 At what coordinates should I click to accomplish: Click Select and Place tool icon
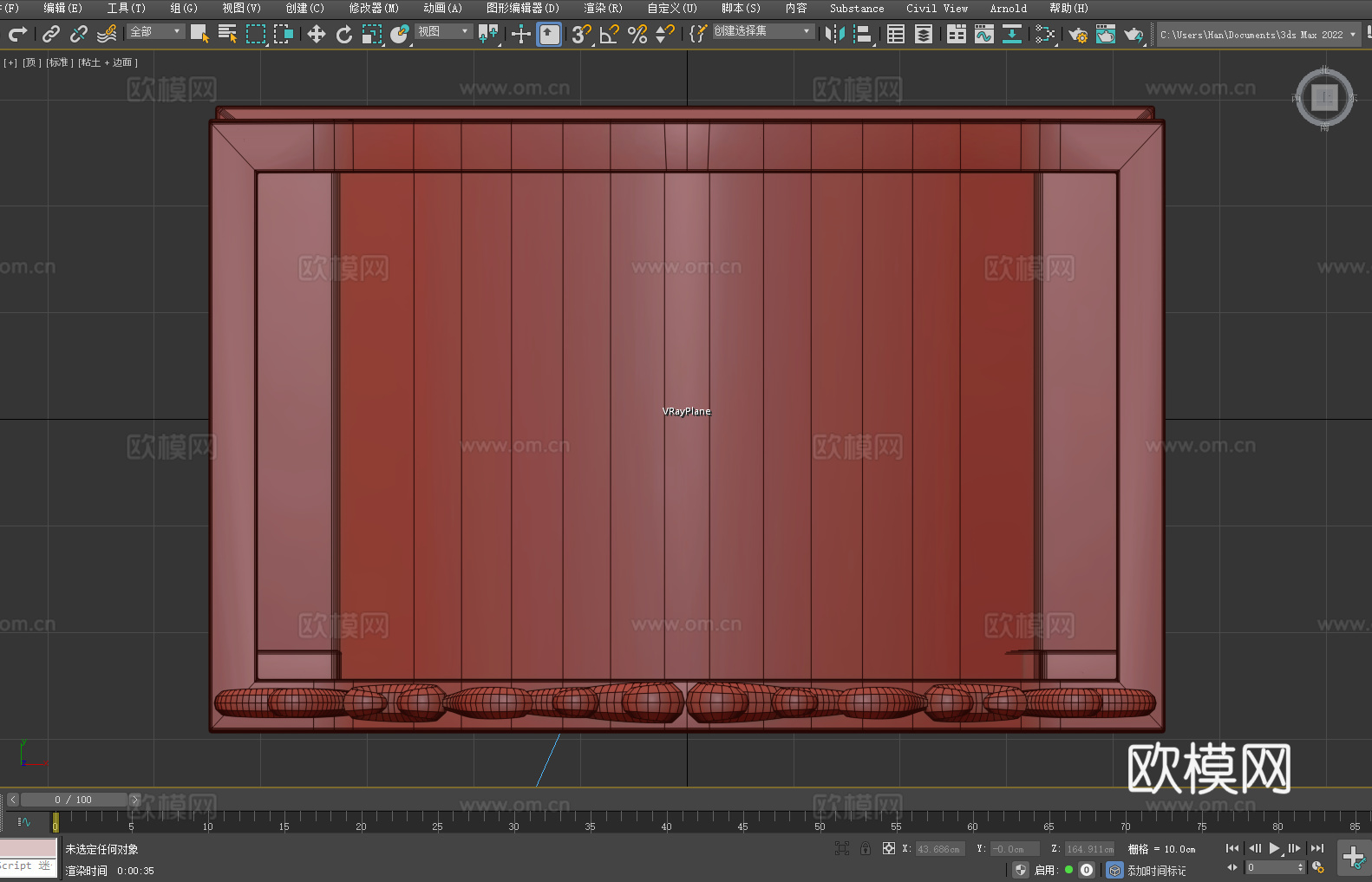[x=400, y=34]
